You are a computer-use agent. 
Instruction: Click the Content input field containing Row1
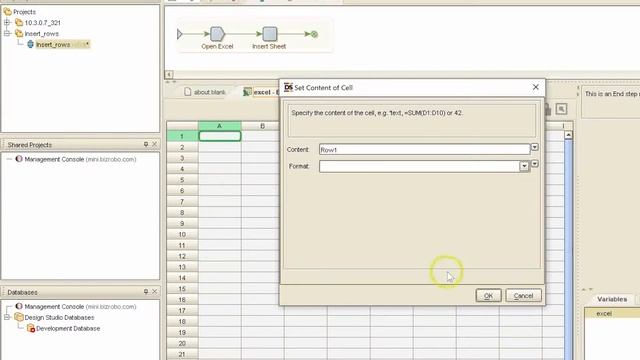(424, 149)
